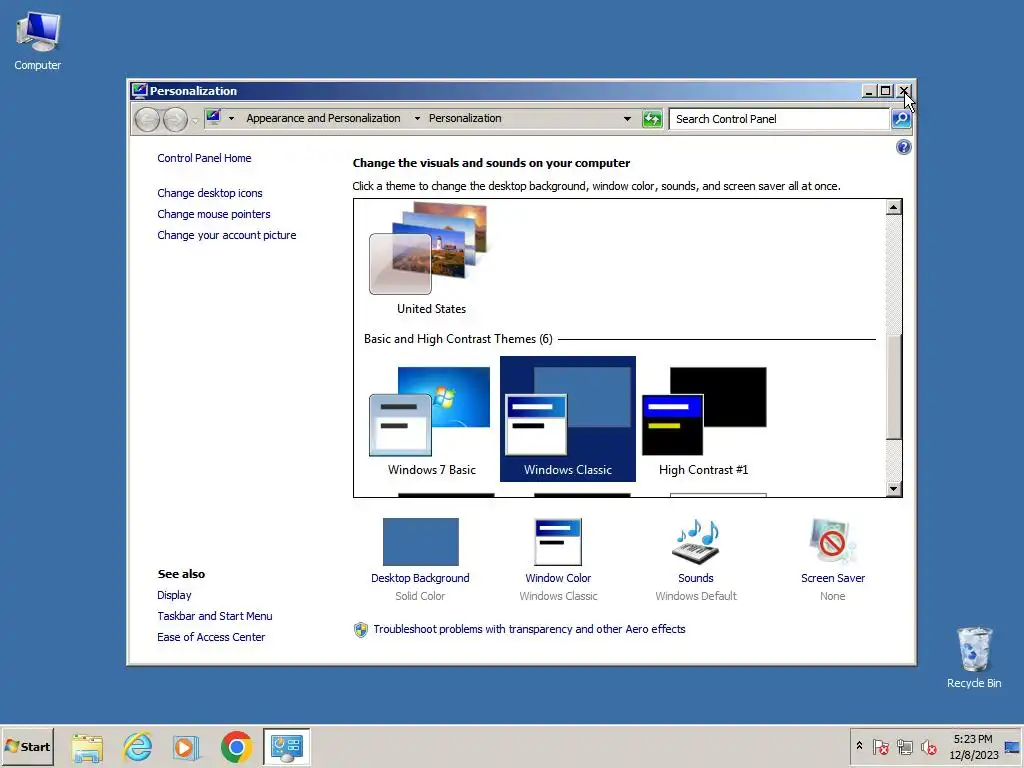The image size is (1024, 768).
Task: Minimize the Personalization window
Action: click(869, 91)
